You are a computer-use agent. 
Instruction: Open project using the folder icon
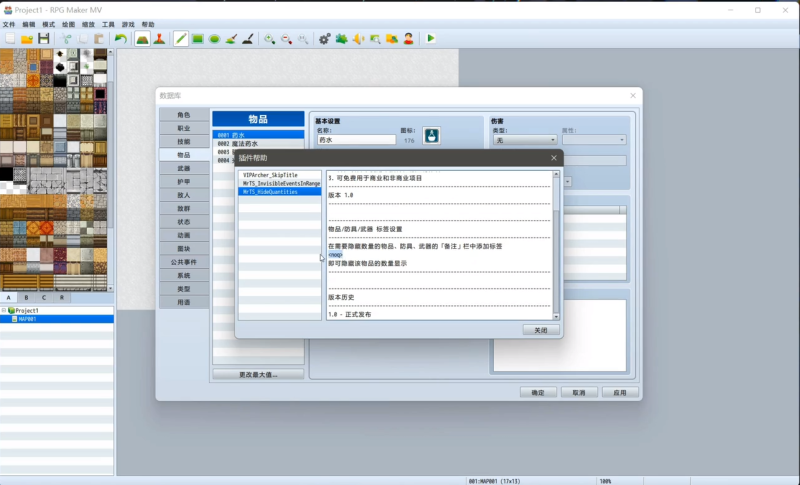pyautogui.click(x=27, y=39)
